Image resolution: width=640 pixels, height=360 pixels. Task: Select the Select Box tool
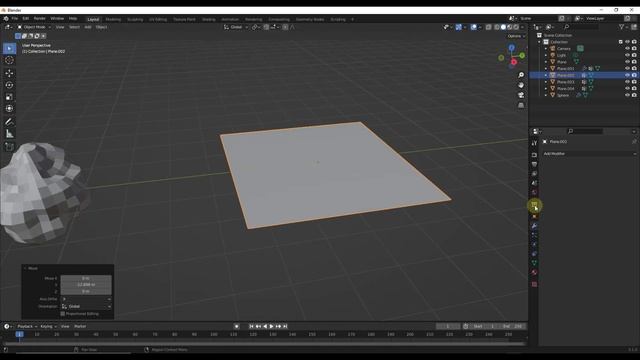point(9,49)
